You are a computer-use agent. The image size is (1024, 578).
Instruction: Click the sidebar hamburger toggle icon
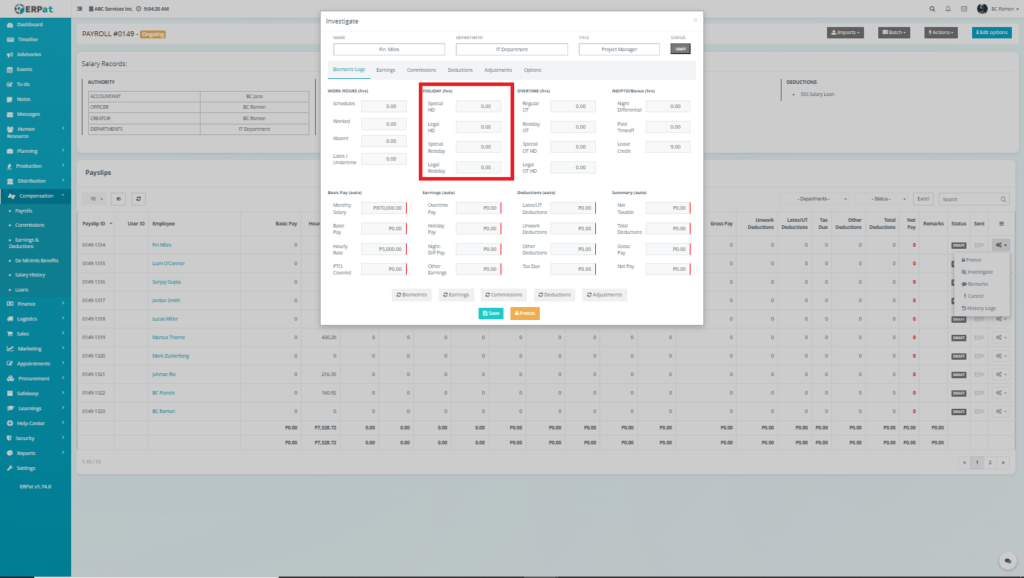click(80, 8)
